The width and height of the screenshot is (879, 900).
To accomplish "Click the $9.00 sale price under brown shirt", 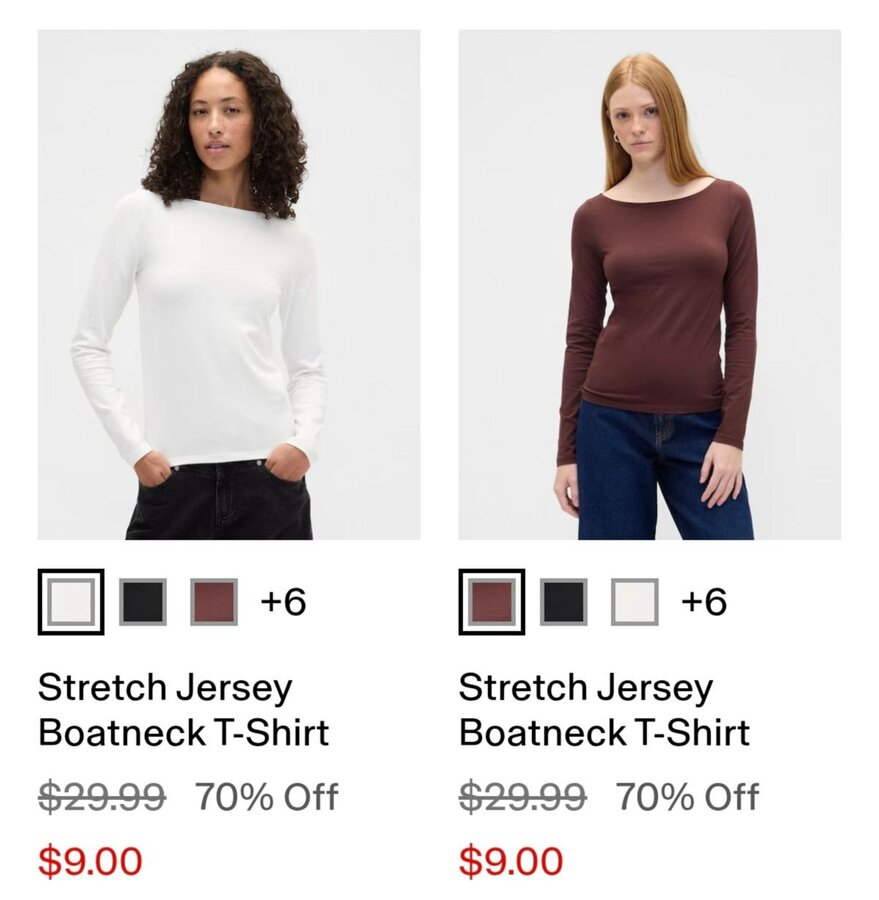I will 511,861.
